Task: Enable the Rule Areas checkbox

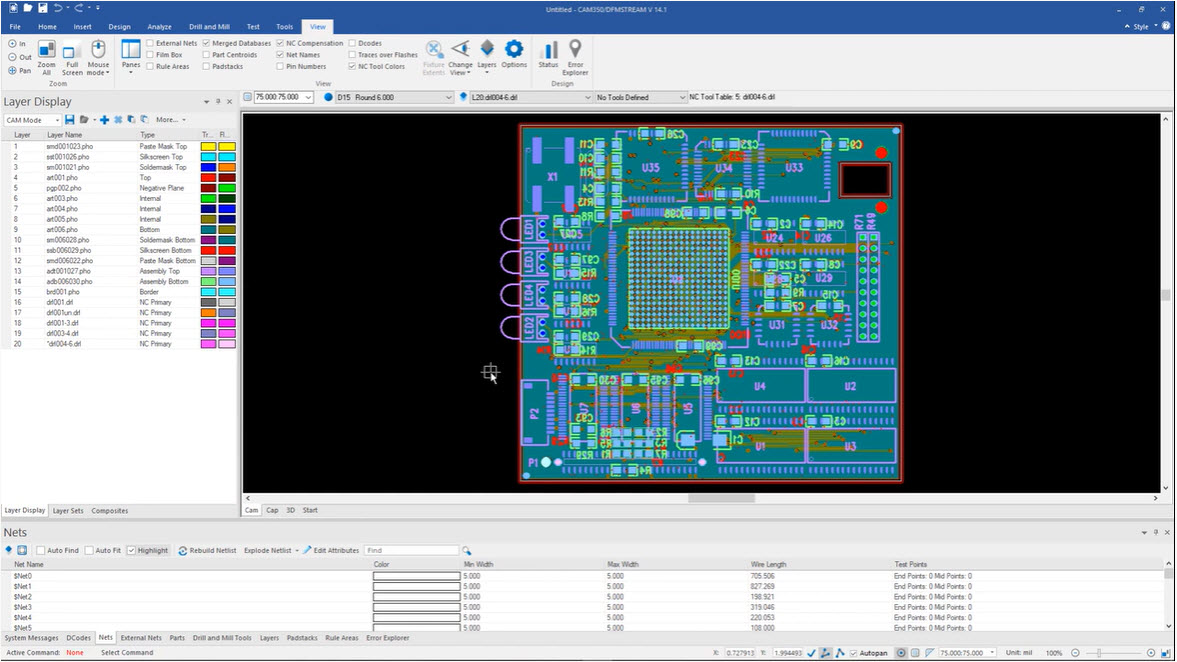Action: [x=150, y=66]
